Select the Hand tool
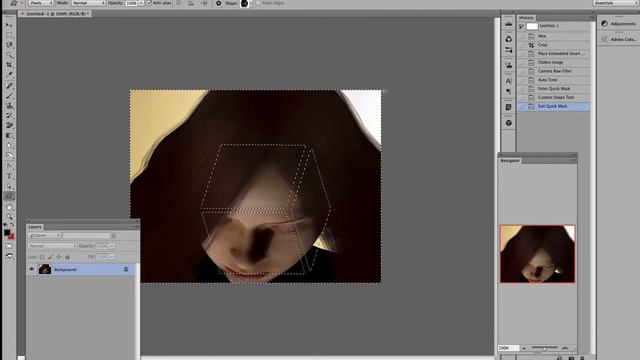The height and width of the screenshot is (360, 640). click(9, 207)
